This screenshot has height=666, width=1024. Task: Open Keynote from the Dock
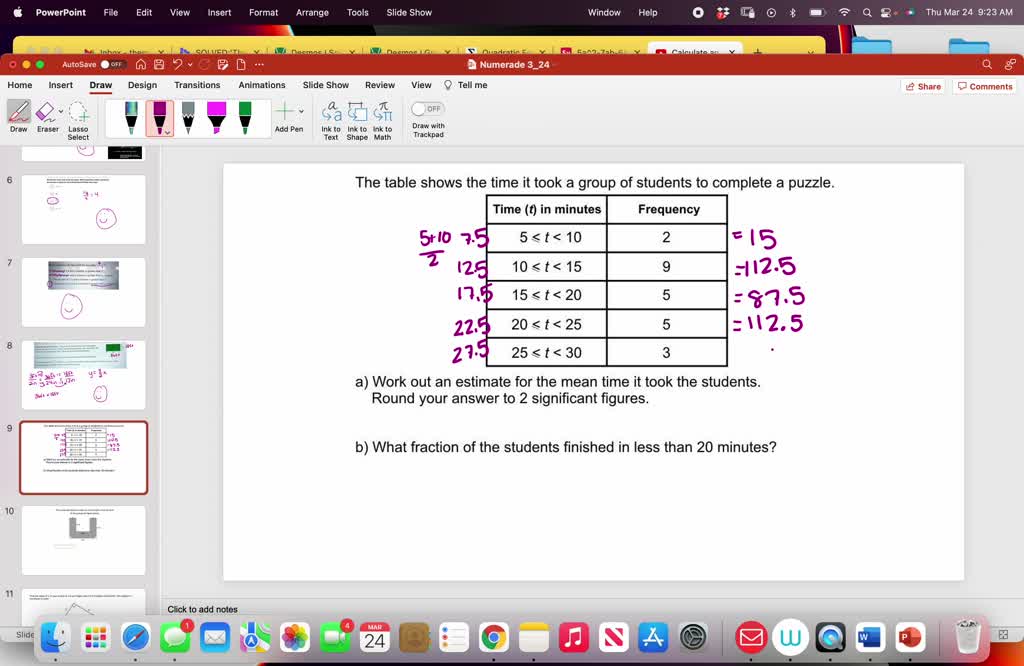830,637
